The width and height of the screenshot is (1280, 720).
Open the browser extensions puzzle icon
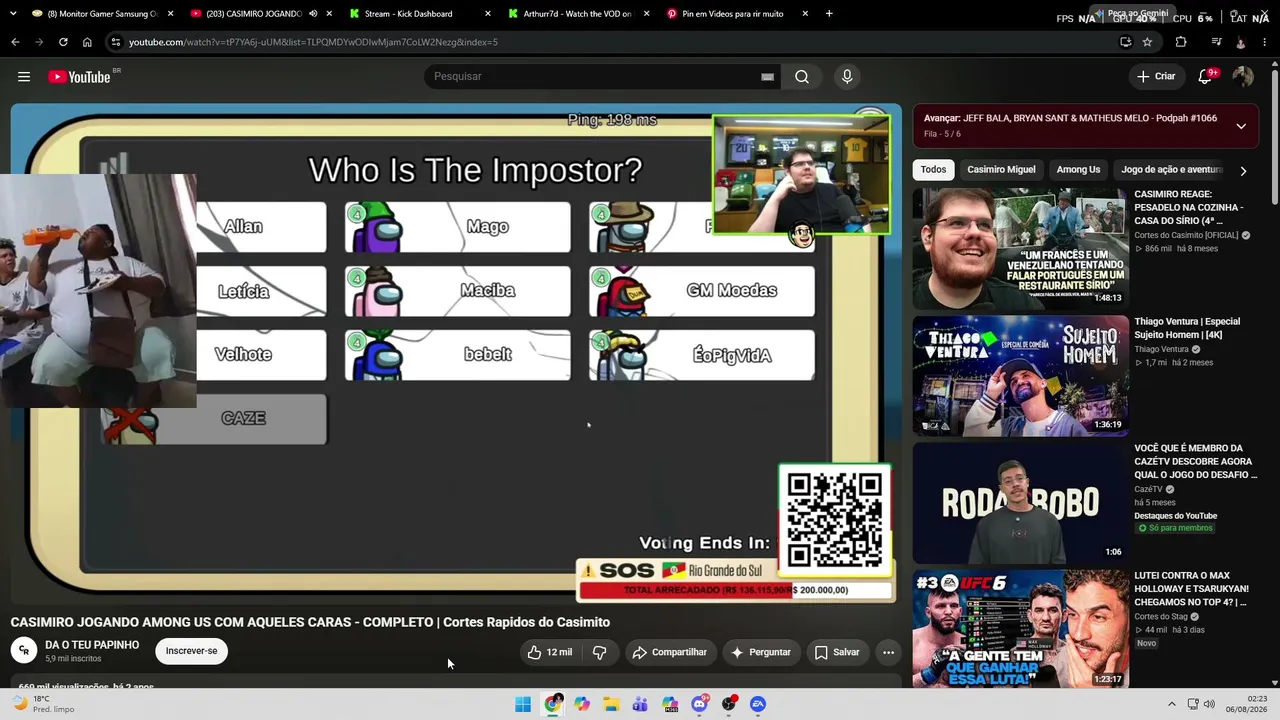pos(1181,42)
